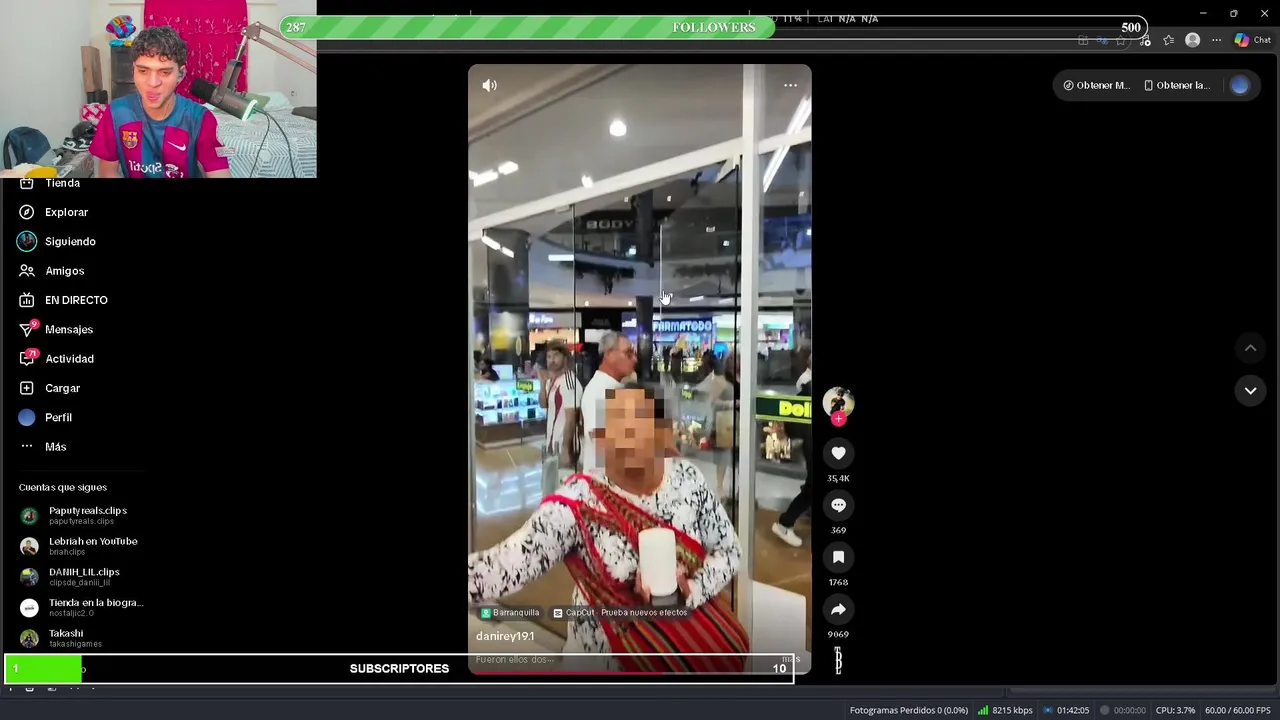Screen dimensions: 1280x720
Task: Open the video three-dot options menu
Action: pyautogui.click(x=790, y=86)
